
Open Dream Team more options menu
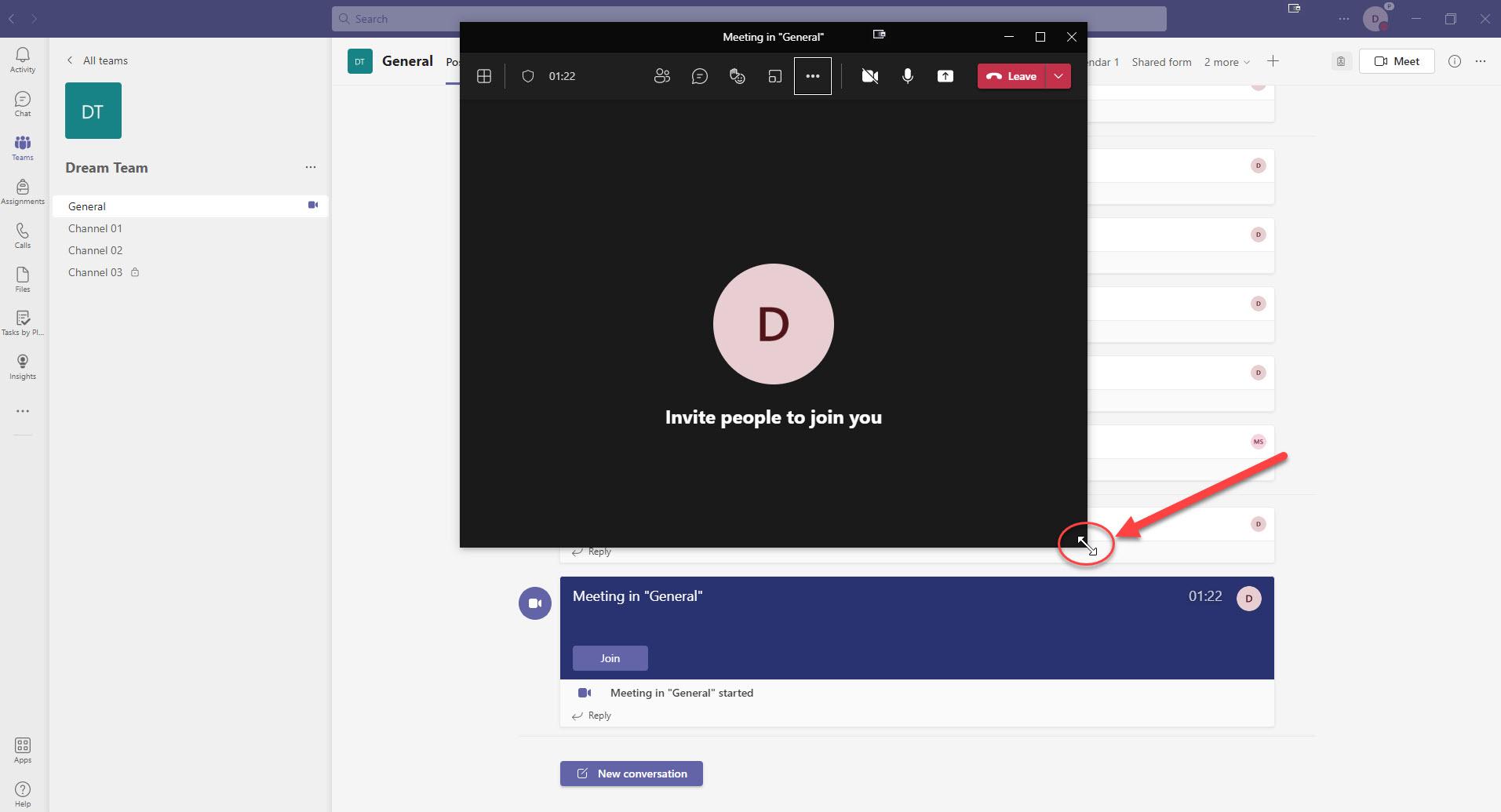point(311,167)
